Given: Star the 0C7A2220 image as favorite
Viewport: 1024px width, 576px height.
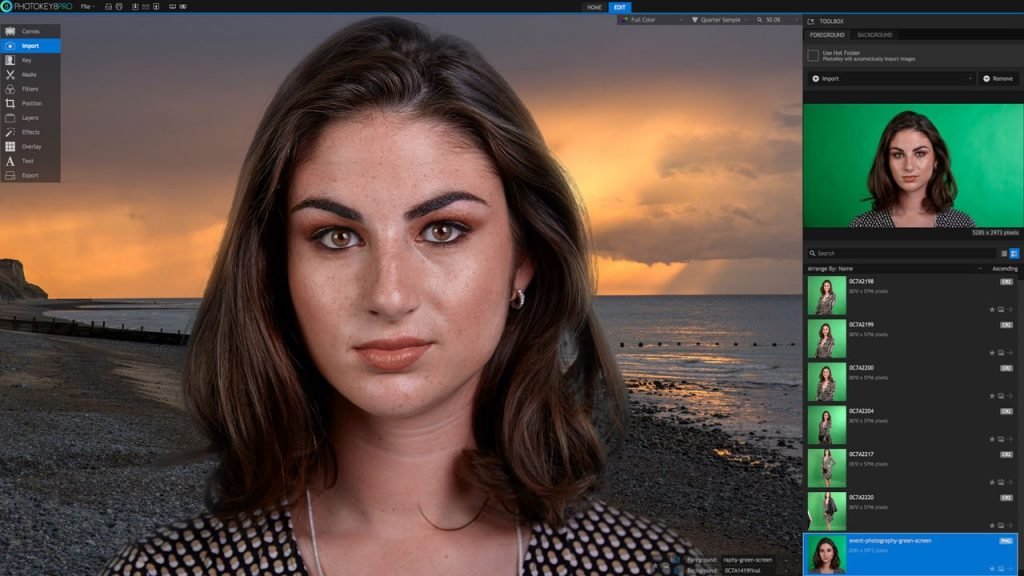Looking at the screenshot, I should click(x=992, y=525).
